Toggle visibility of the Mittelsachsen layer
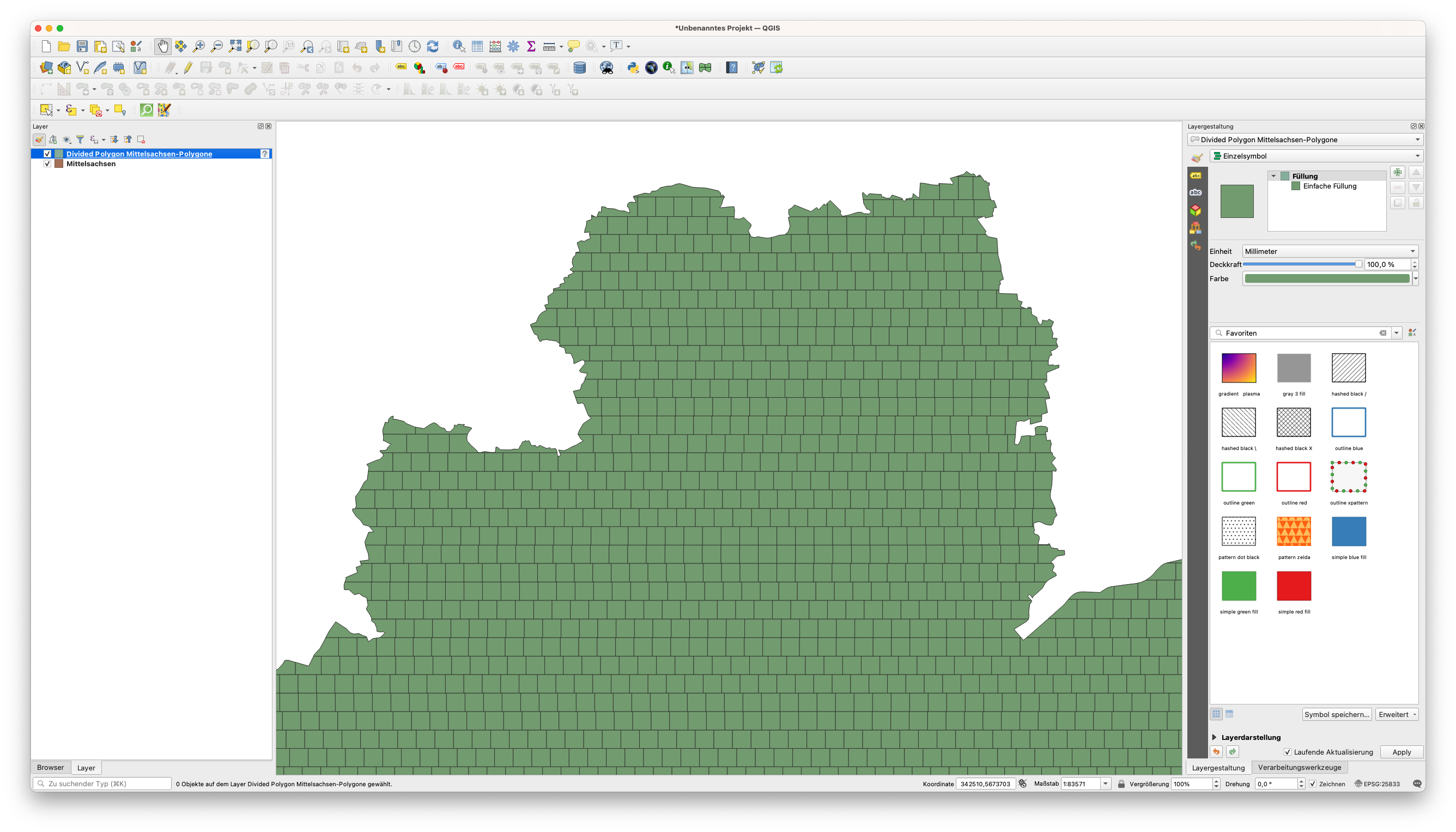Screen dimensions: 1456x832 (47, 163)
